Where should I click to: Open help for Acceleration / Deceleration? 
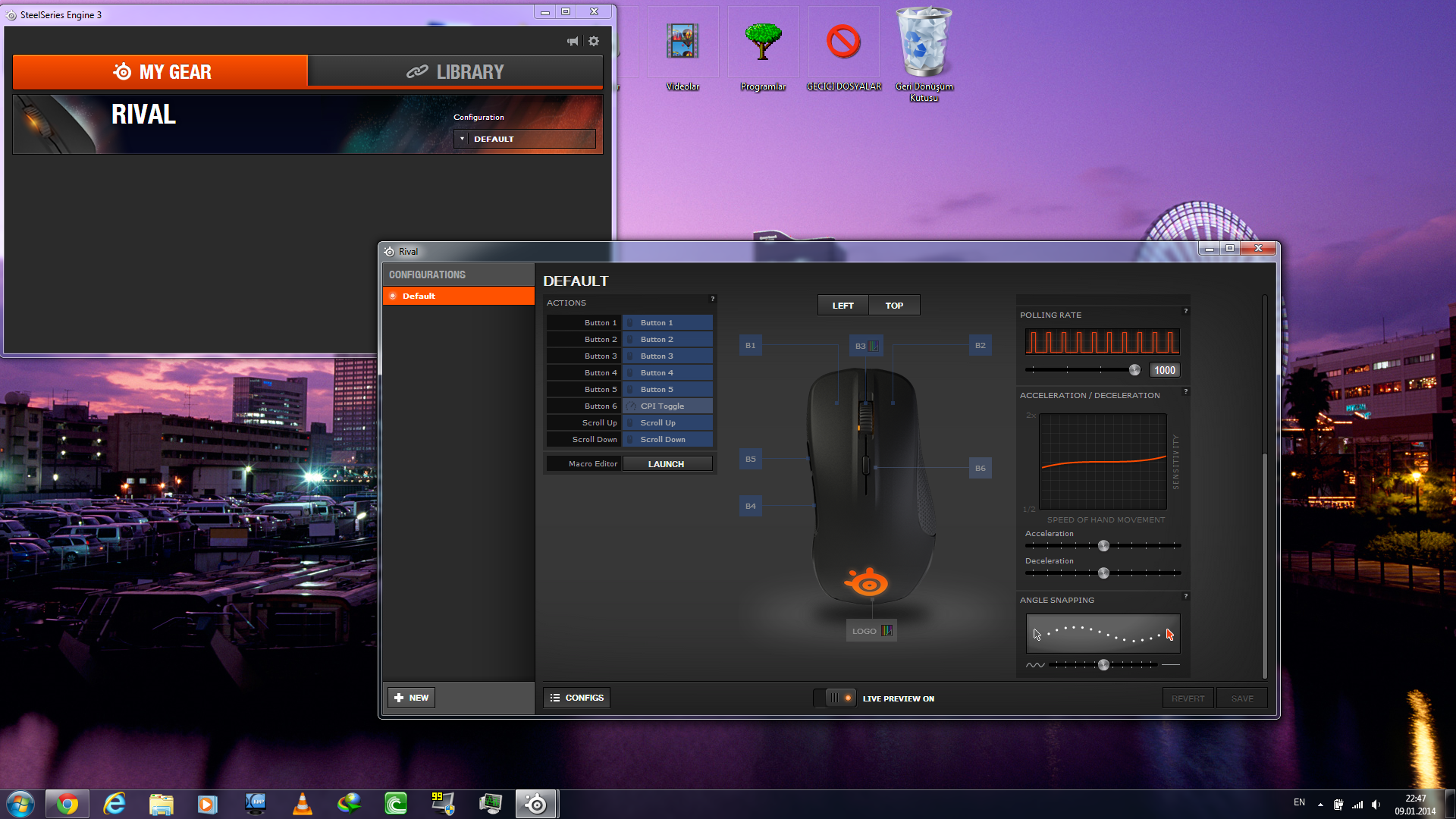[x=1185, y=391]
